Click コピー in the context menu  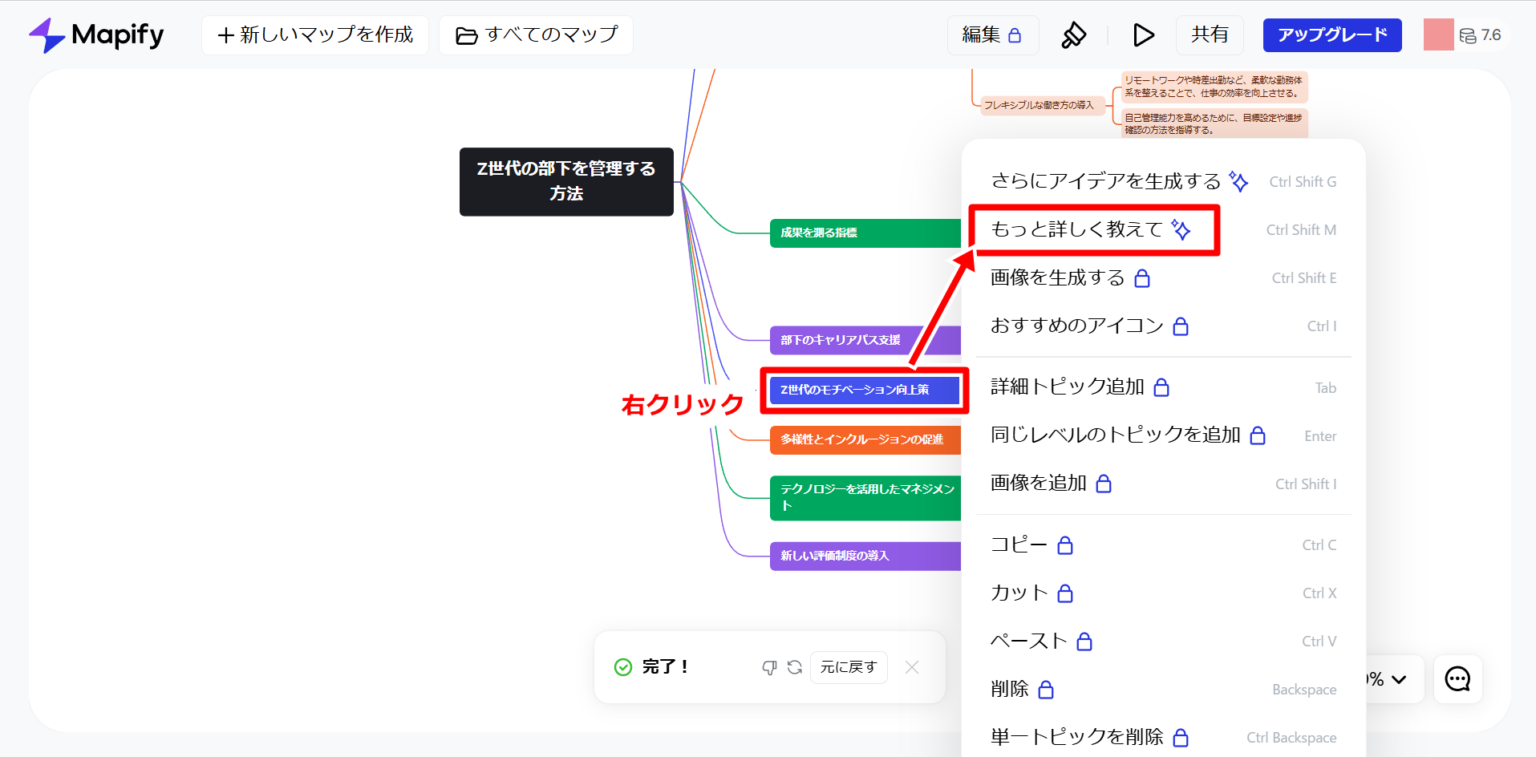(1020, 544)
